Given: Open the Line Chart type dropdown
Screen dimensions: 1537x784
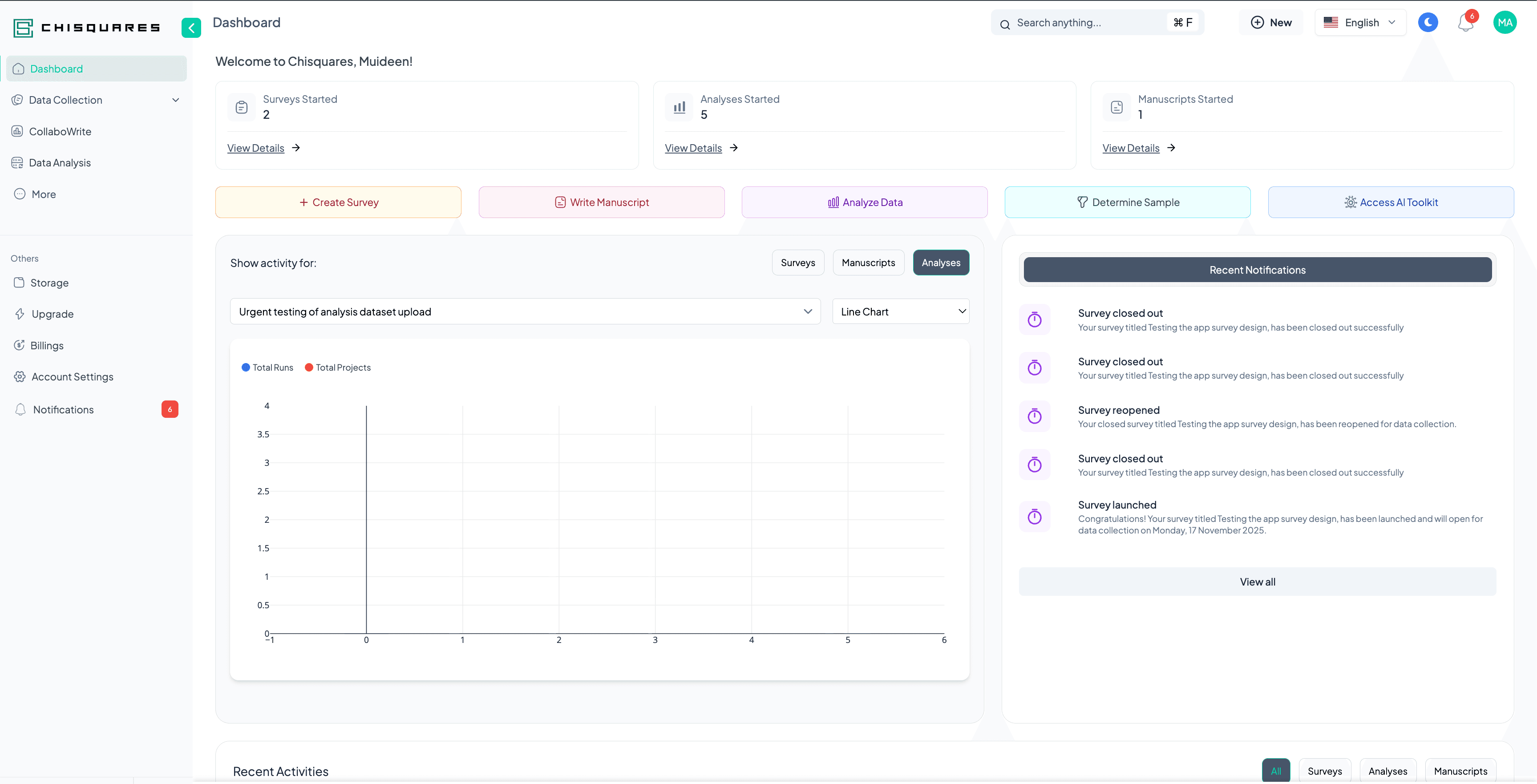Looking at the screenshot, I should [900, 311].
